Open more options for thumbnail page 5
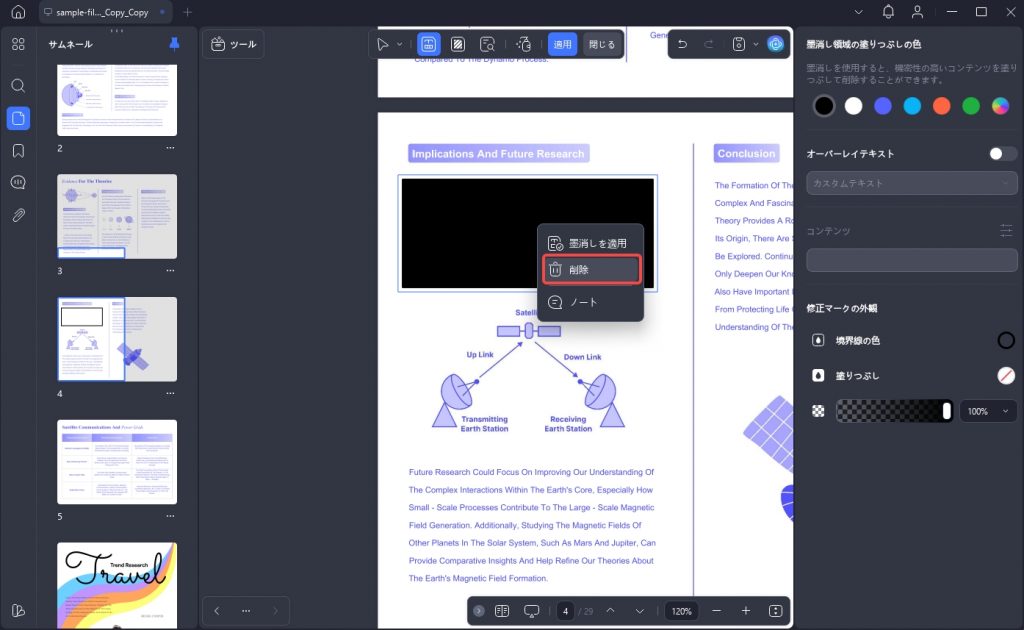1024x630 pixels. 170,516
